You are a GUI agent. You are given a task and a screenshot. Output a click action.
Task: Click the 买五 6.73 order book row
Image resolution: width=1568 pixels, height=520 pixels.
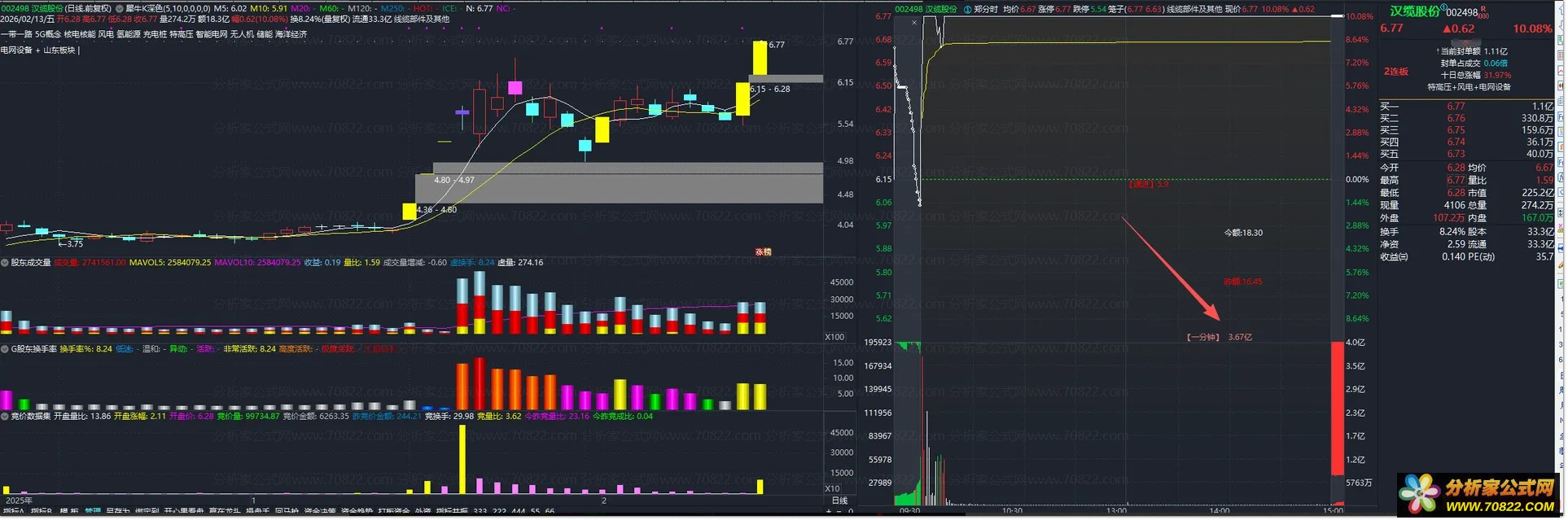pos(1466,154)
